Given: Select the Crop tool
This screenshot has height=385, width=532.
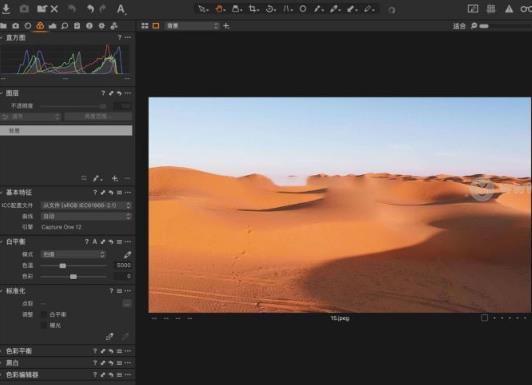Looking at the screenshot, I should click(x=253, y=9).
